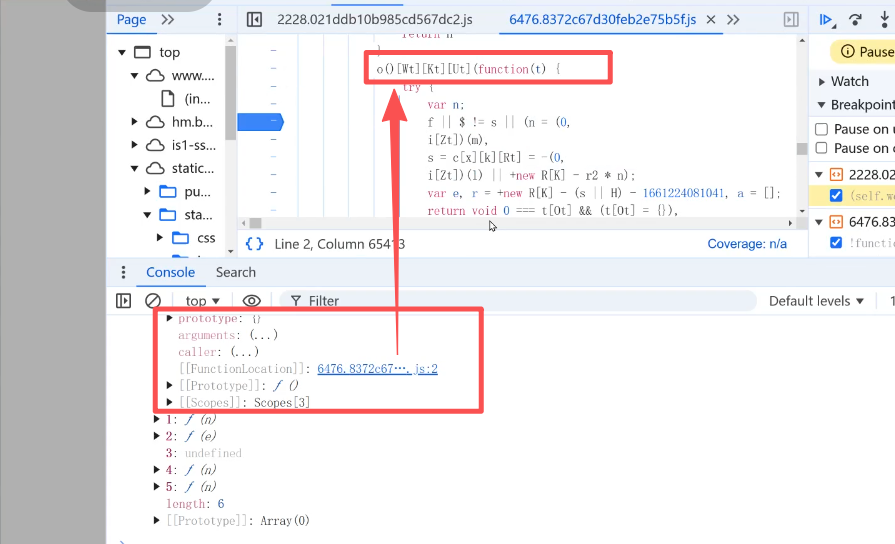Create live expression eye icon
Screen dimensions: 895x544
251,301
